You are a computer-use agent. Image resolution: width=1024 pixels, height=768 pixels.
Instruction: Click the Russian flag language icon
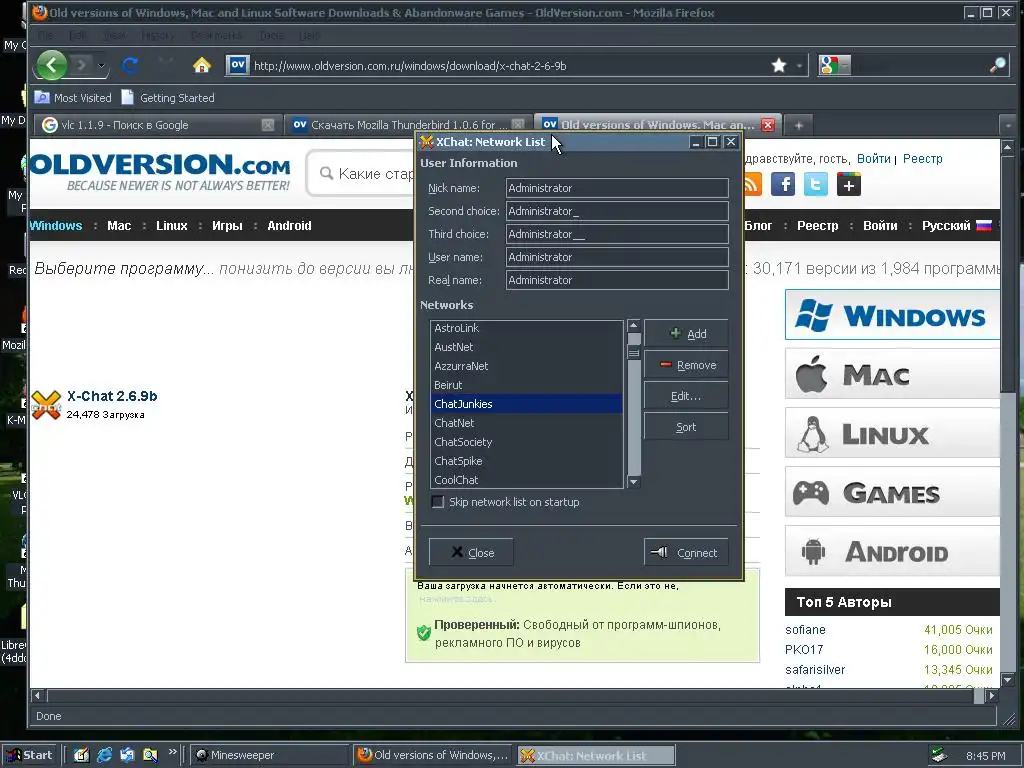tap(984, 226)
